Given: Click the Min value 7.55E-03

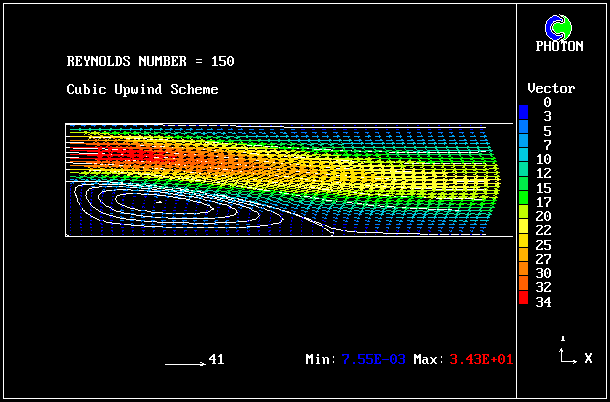Looking at the screenshot, I should point(373,359).
